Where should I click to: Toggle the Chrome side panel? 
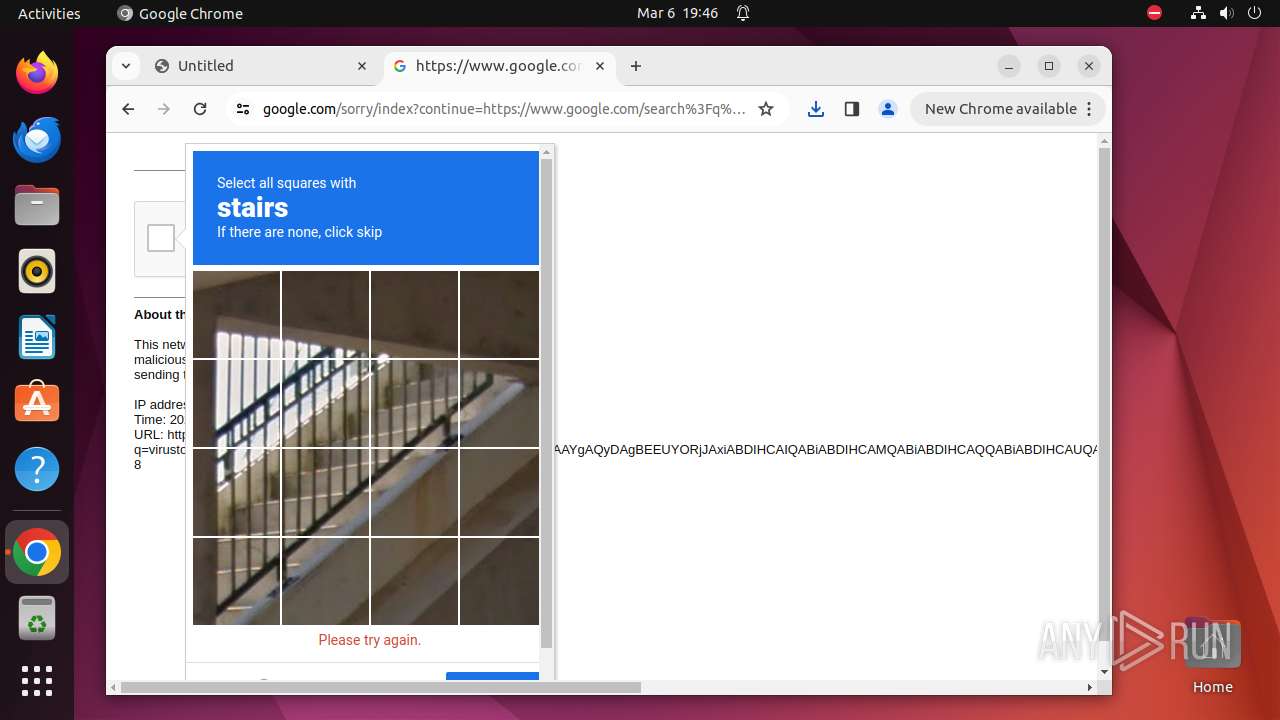tap(852, 109)
